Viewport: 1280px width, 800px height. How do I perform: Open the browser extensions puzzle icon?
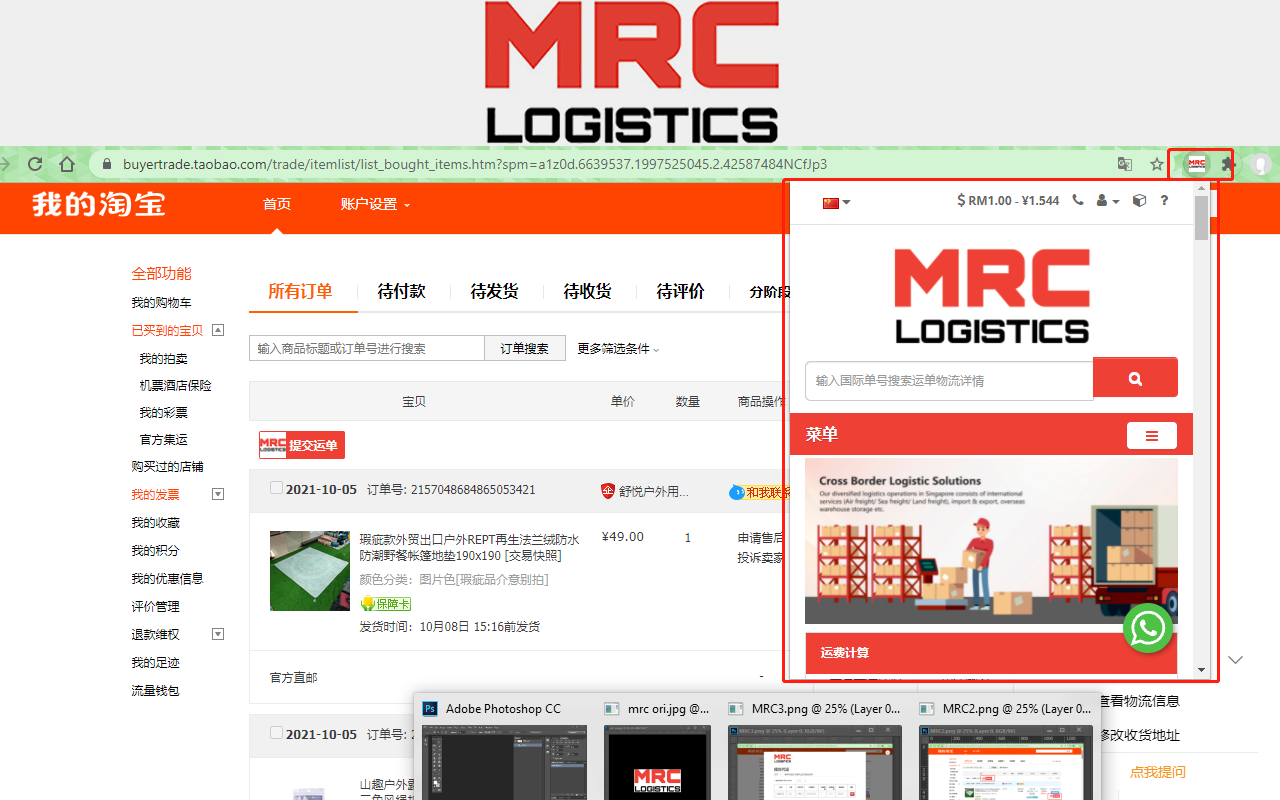[1229, 164]
